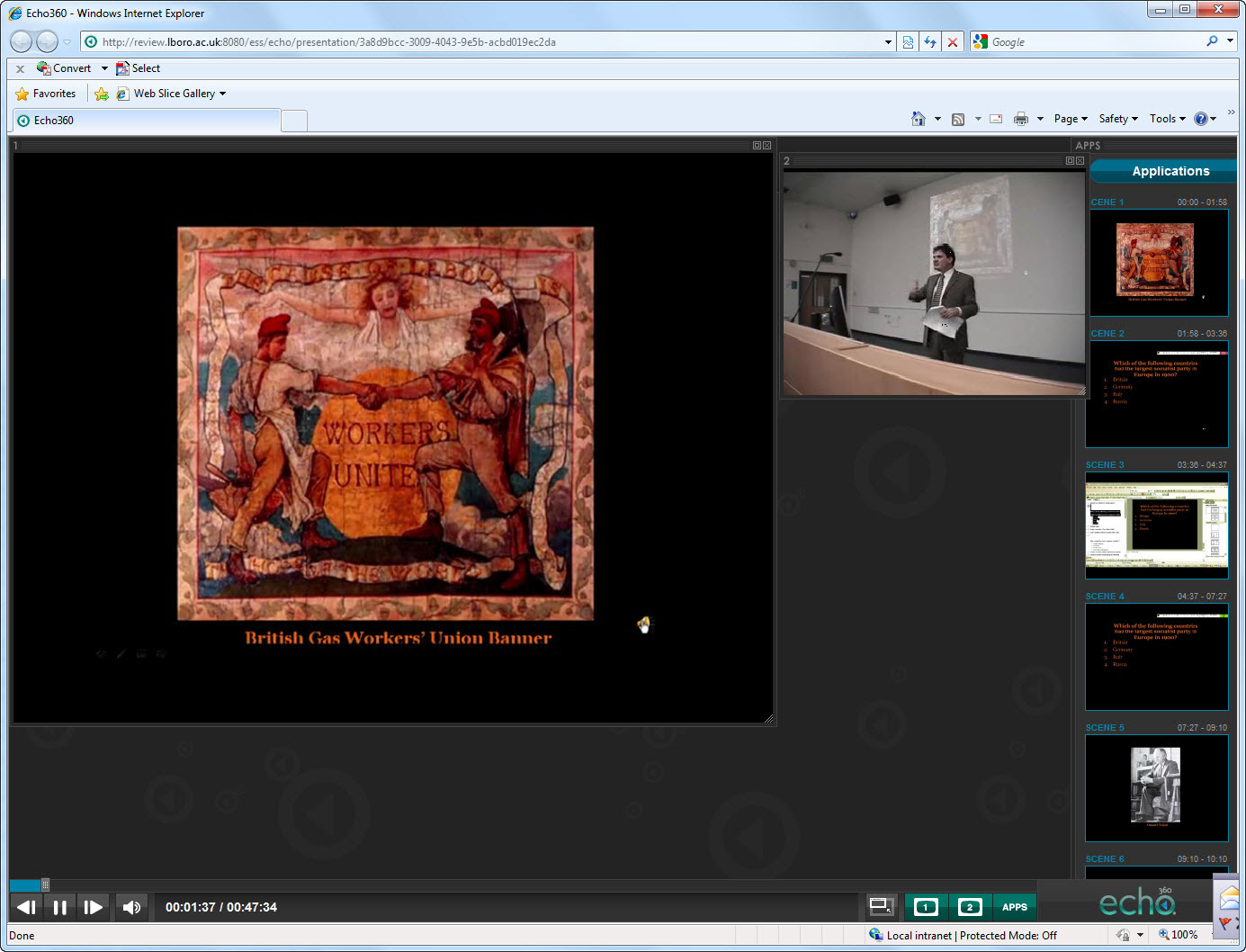Mute the player volume speaker icon
The height and width of the screenshot is (952, 1246).
click(x=131, y=907)
